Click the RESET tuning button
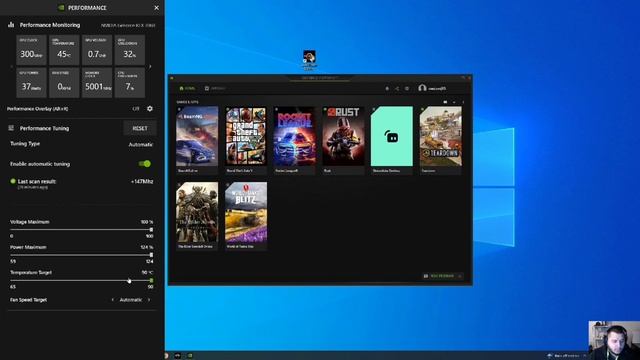Image resolution: width=640 pixels, height=360 pixels. (140, 128)
